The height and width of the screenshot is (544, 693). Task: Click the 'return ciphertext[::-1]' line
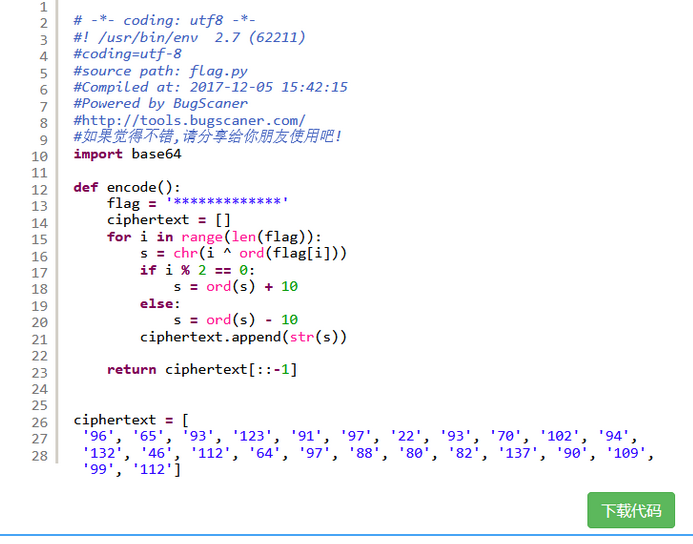click(202, 369)
